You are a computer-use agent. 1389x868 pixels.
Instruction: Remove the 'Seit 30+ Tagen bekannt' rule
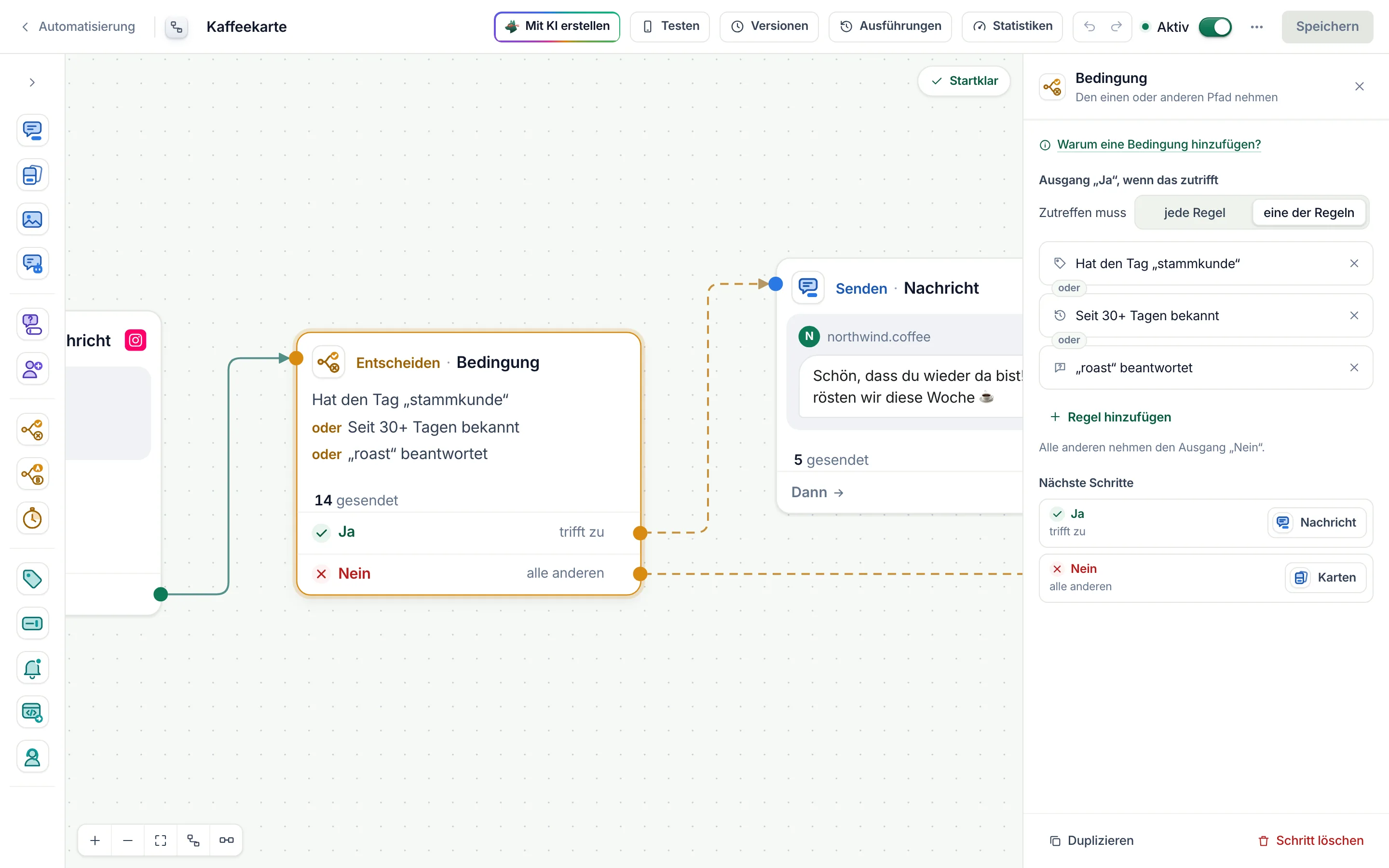click(x=1354, y=316)
